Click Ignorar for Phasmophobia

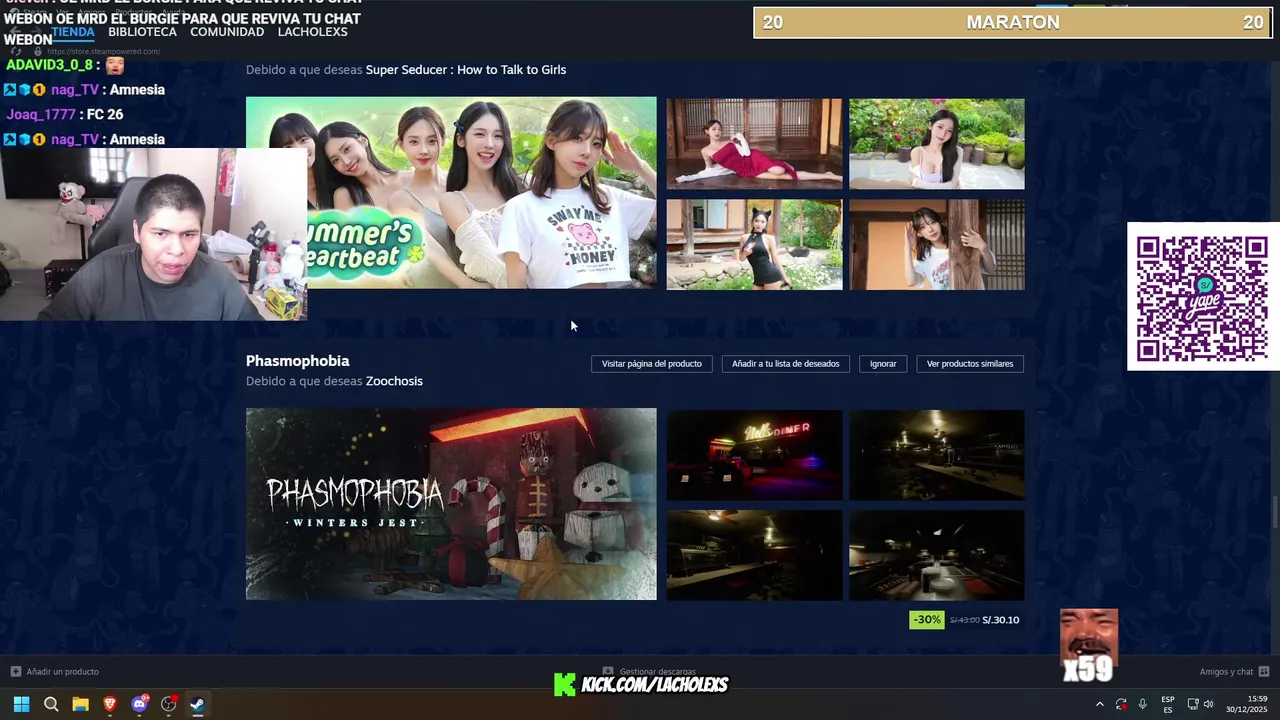pos(883,364)
